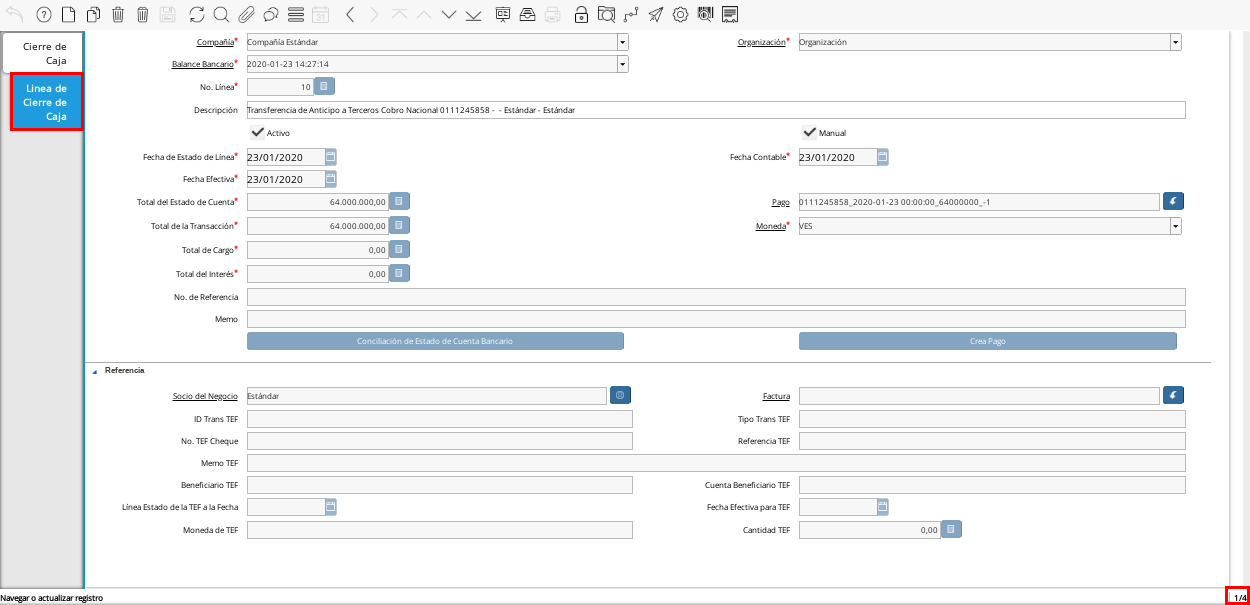Screen dimensions: 1250x605
Task: Click the Help question mark icon
Action: 43,14
